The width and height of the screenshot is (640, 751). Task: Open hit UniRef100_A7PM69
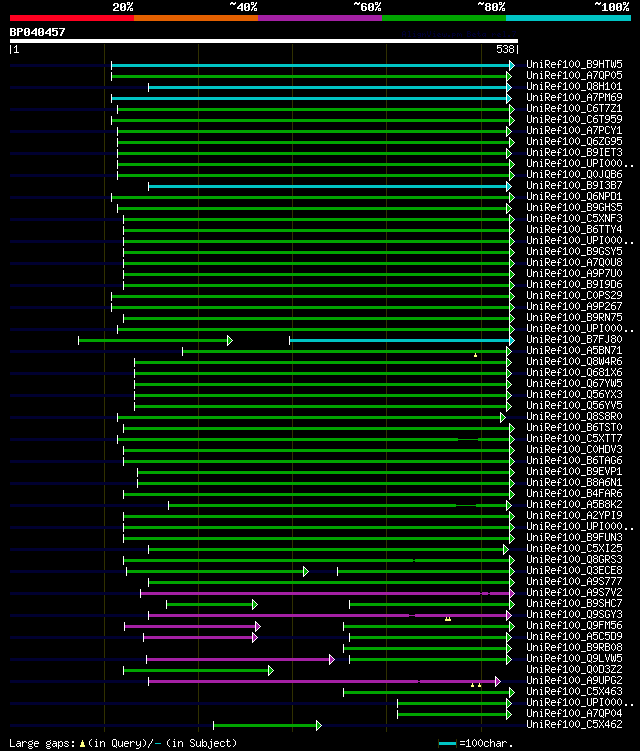click(574, 98)
